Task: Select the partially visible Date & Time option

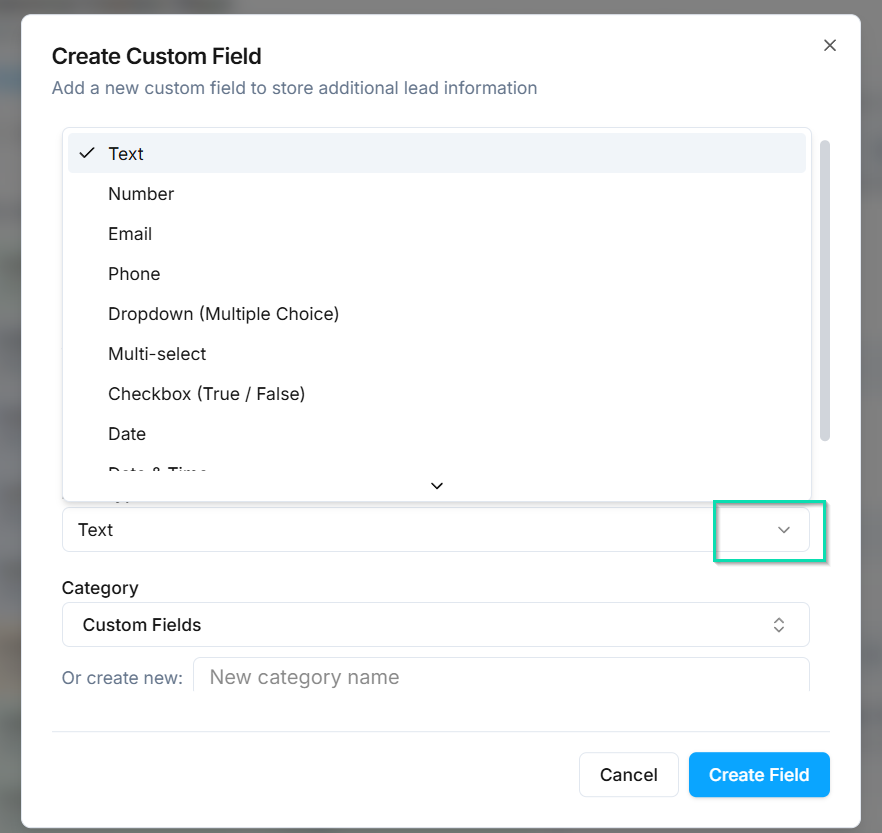Action: click(158, 470)
